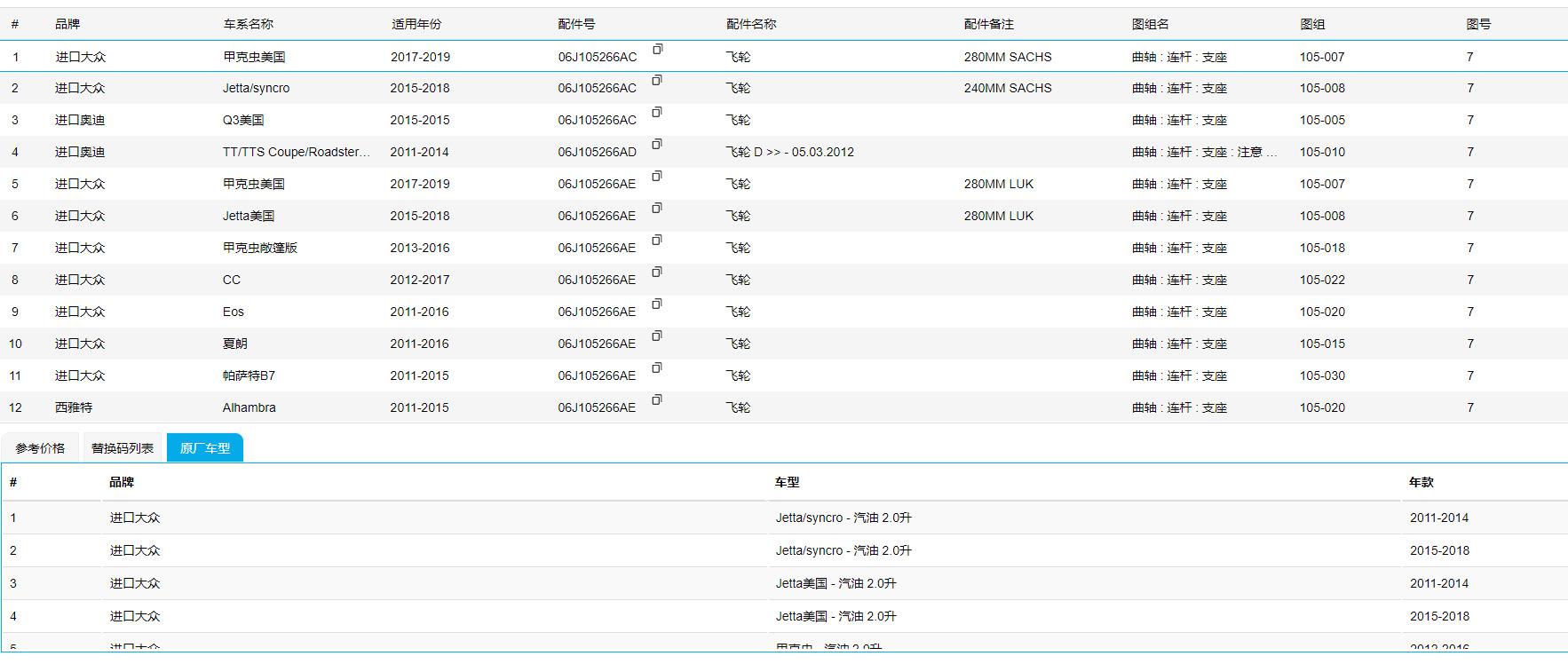Copy part number in row 1
The height and width of the screenshot is (664, 1568).
click(657, 50)
